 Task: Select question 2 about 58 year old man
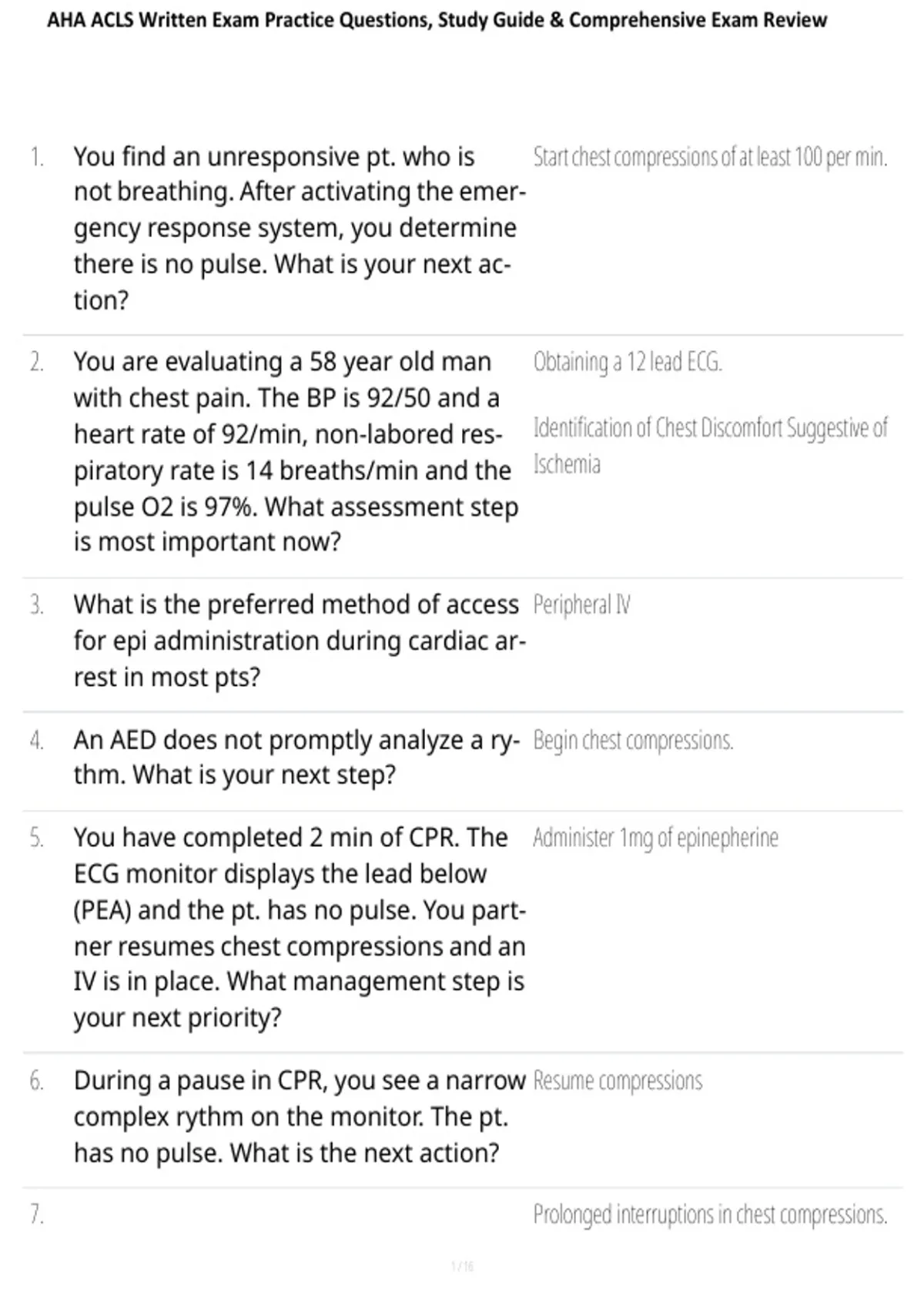coord(296,451)
